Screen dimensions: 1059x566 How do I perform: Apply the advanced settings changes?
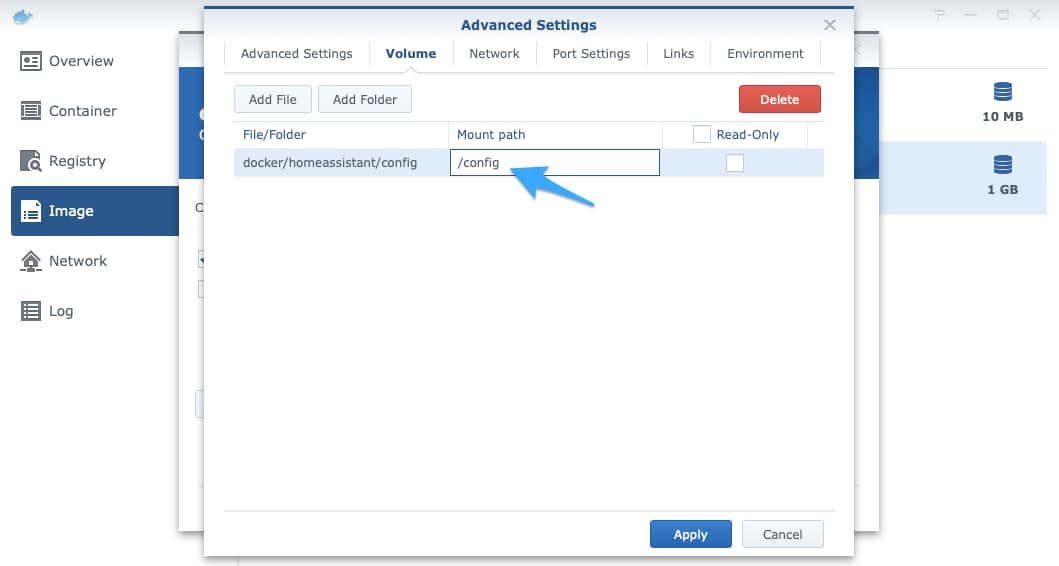click(x=690, y=534)
